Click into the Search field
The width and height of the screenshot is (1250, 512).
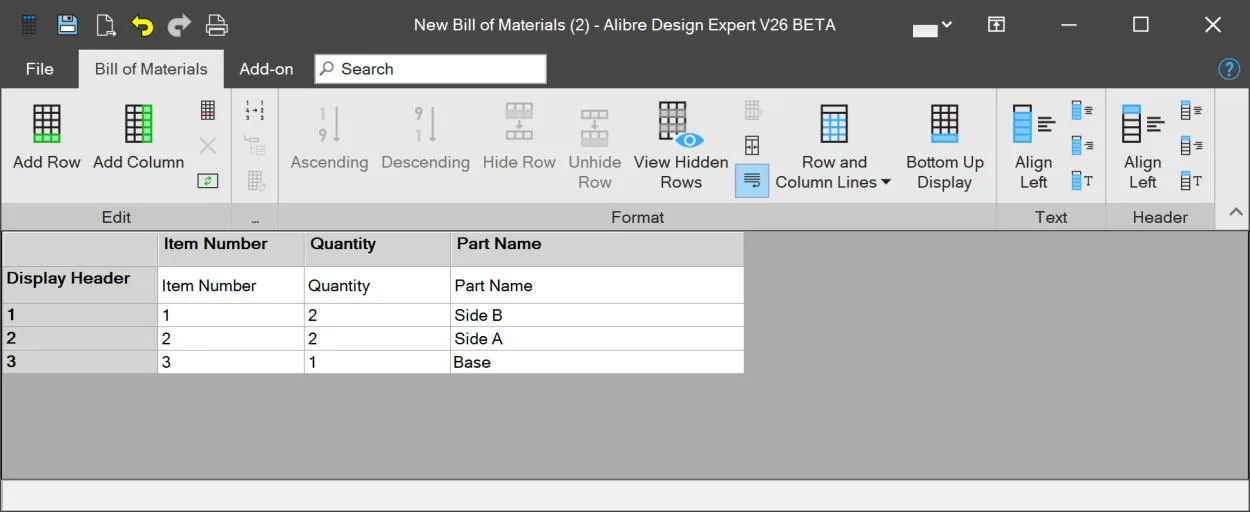pyautogui.click(x=430, y=69)
